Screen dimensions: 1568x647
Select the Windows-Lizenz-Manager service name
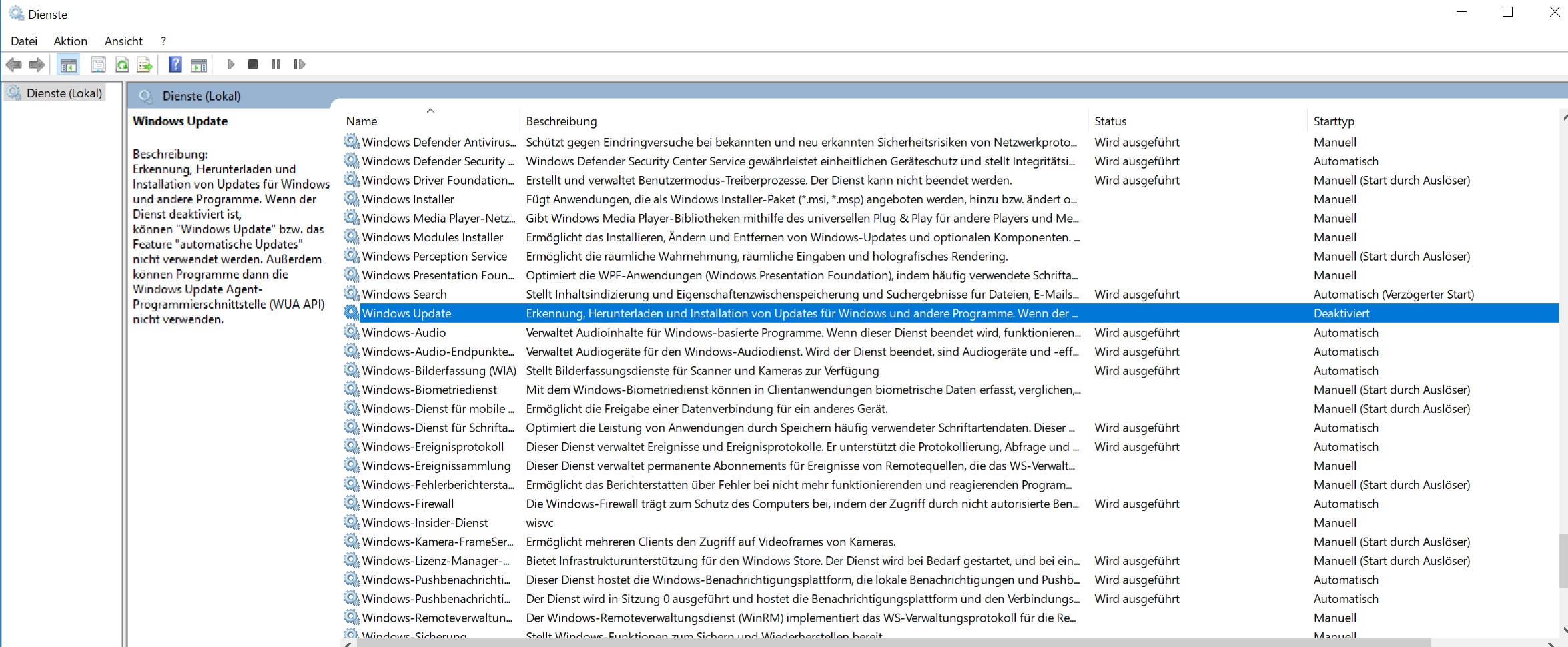coord(436,561)
